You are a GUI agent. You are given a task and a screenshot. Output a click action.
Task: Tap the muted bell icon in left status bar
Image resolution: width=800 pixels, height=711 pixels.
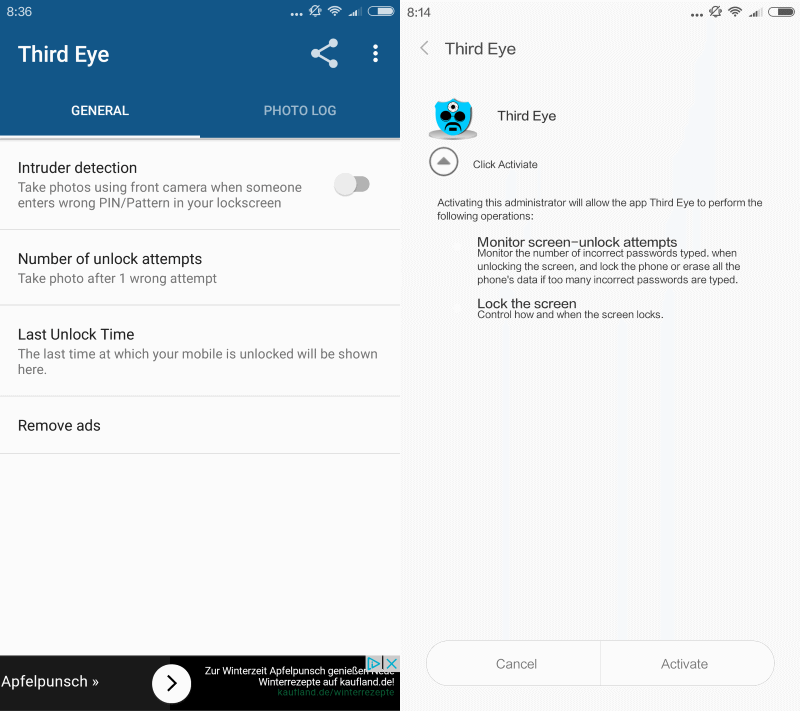point(315,11)
